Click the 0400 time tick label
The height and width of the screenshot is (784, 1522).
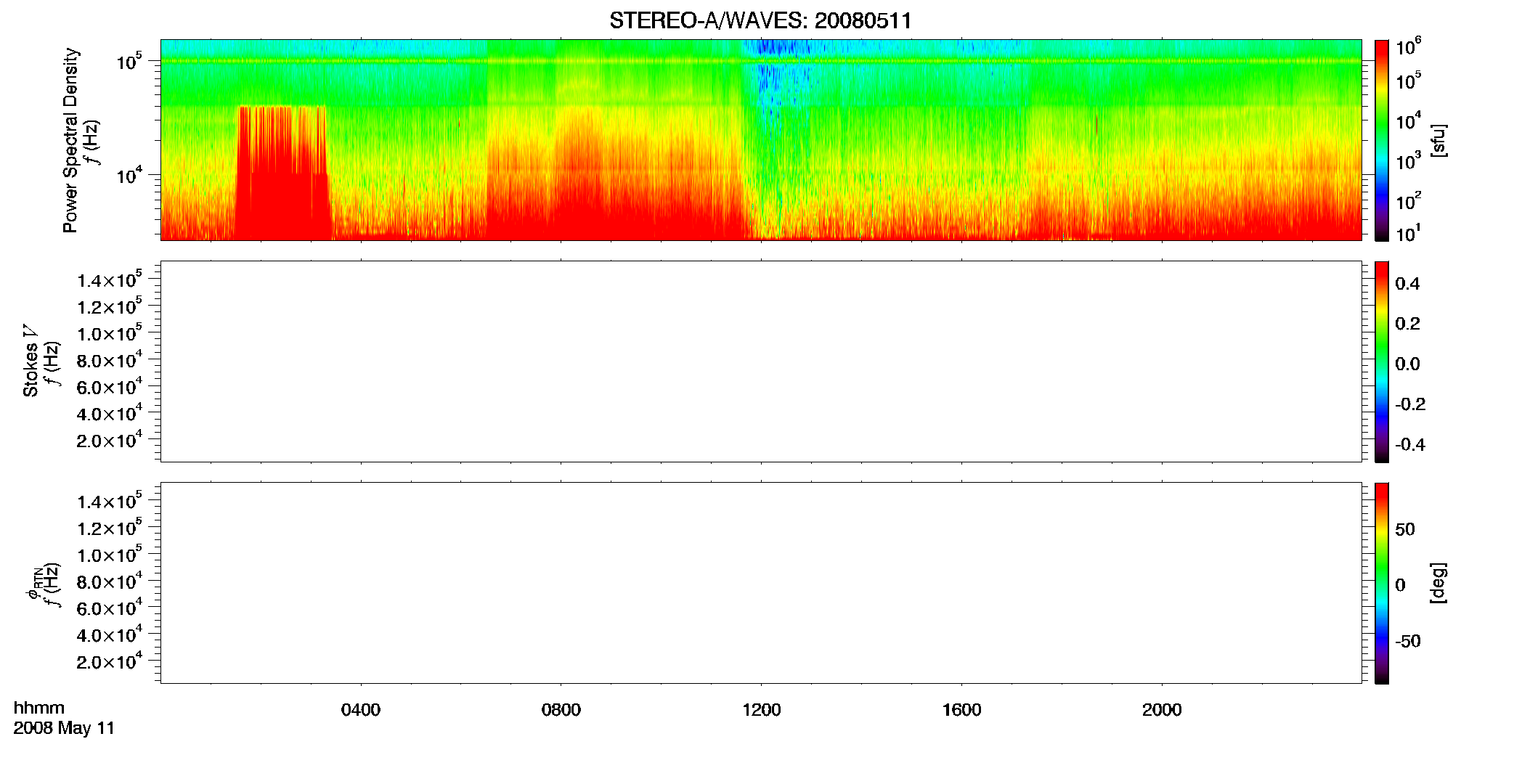(x=361, y=710)
